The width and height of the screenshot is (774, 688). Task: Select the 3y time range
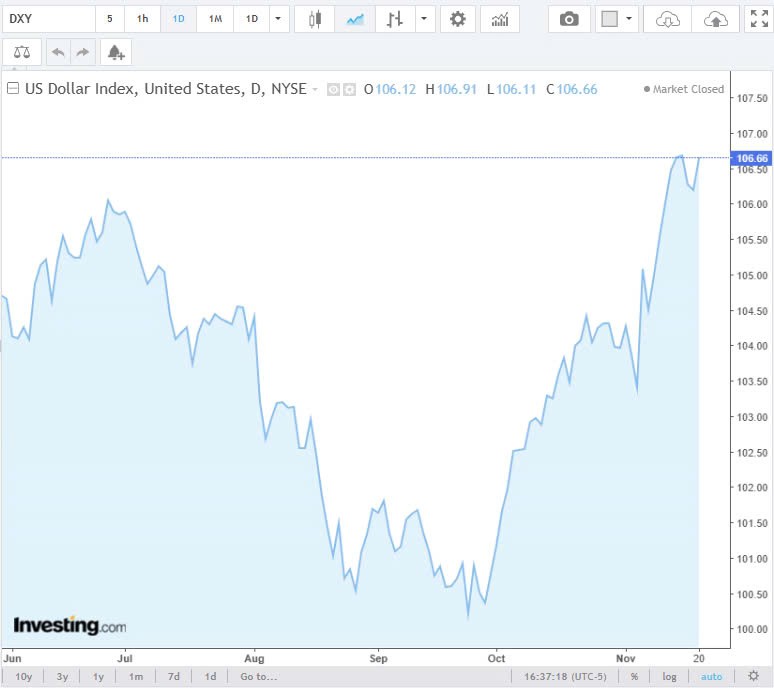pyautogui.click(x=62, y=677)
